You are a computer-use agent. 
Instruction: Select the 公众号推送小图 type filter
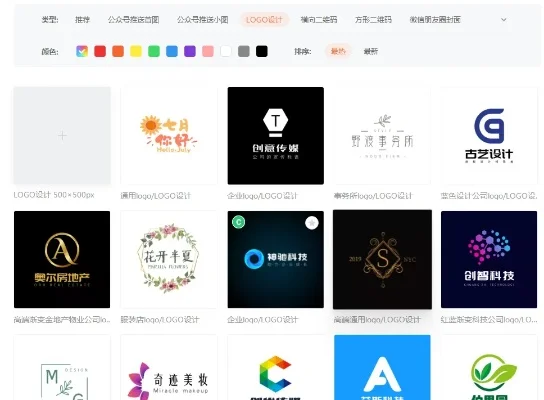click(203, 20)
